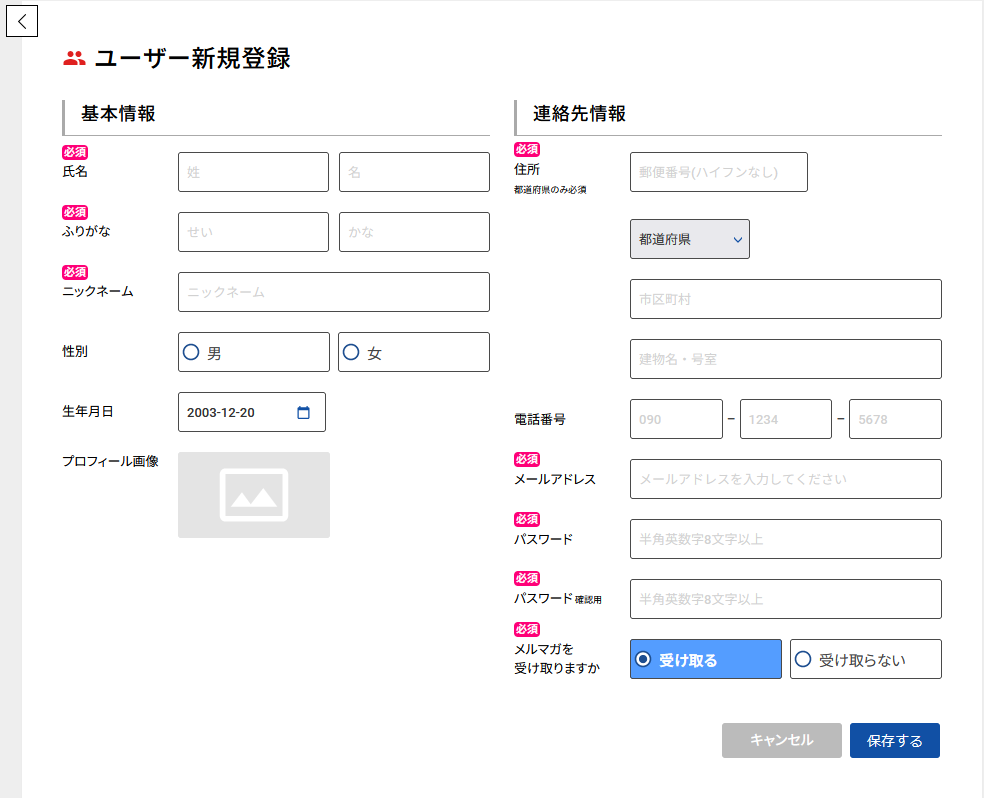Focus the first パスワード field
This screenshot has height=798, width=984.
click(x=785, y=539)
